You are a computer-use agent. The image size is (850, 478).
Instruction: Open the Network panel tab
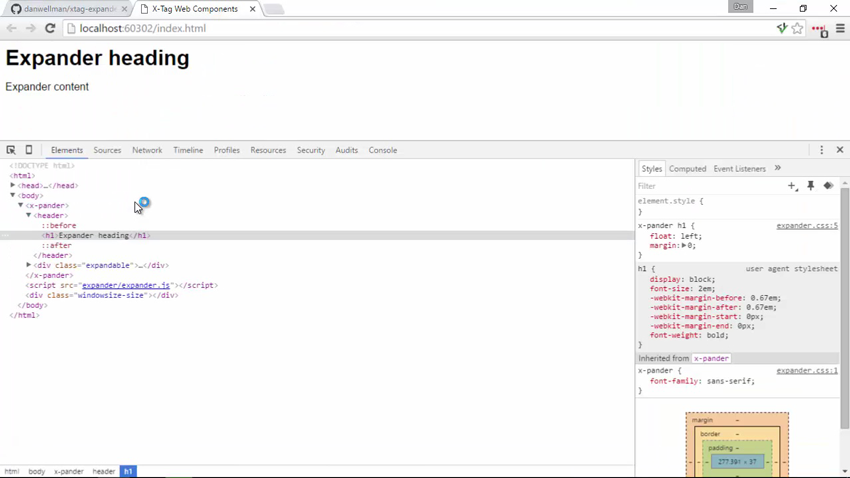(147, 150)
